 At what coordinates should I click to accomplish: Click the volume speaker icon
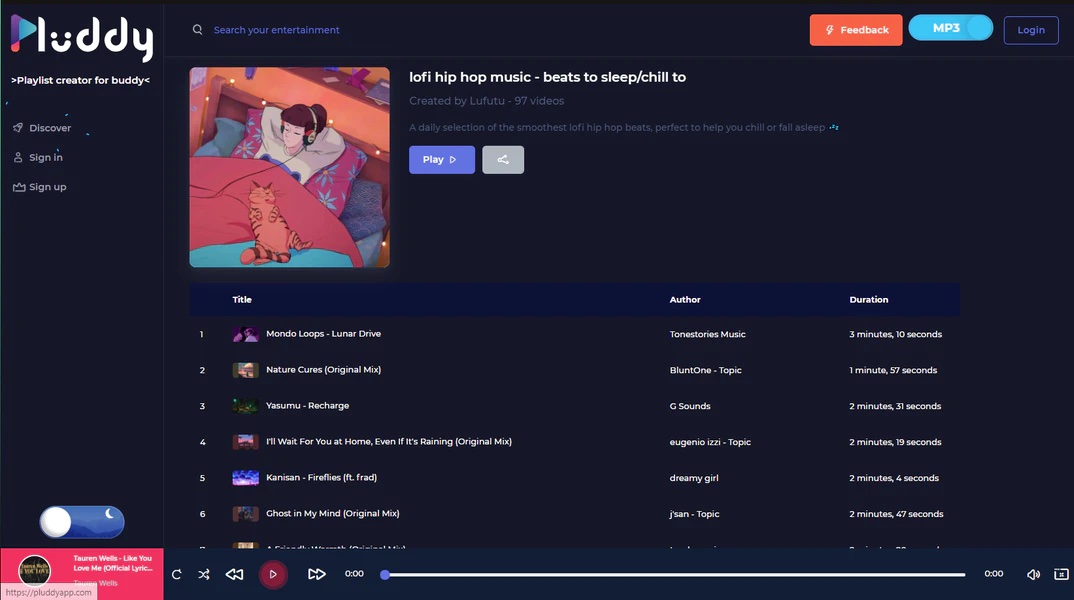[x=1033, y=574]
